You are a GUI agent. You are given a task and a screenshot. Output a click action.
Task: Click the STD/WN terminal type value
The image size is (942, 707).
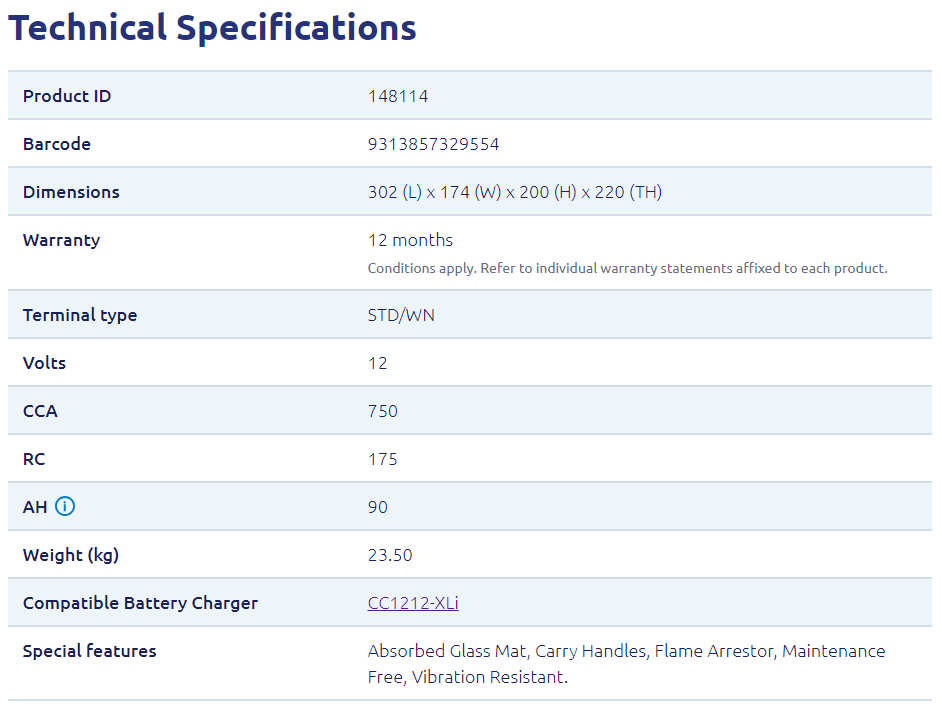tap(401, 315)
